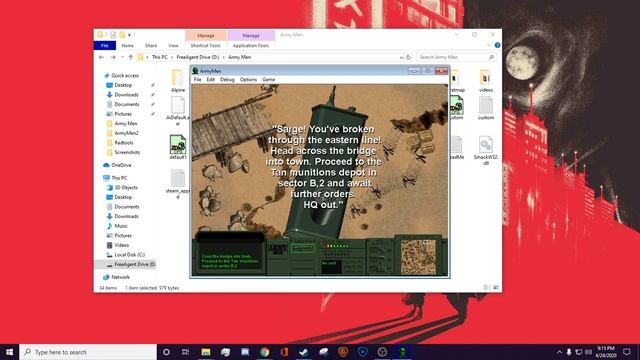Launch Google Chrome from the taskbar
This screenshot has width=640, height=360.
click(x=264, y=352)
